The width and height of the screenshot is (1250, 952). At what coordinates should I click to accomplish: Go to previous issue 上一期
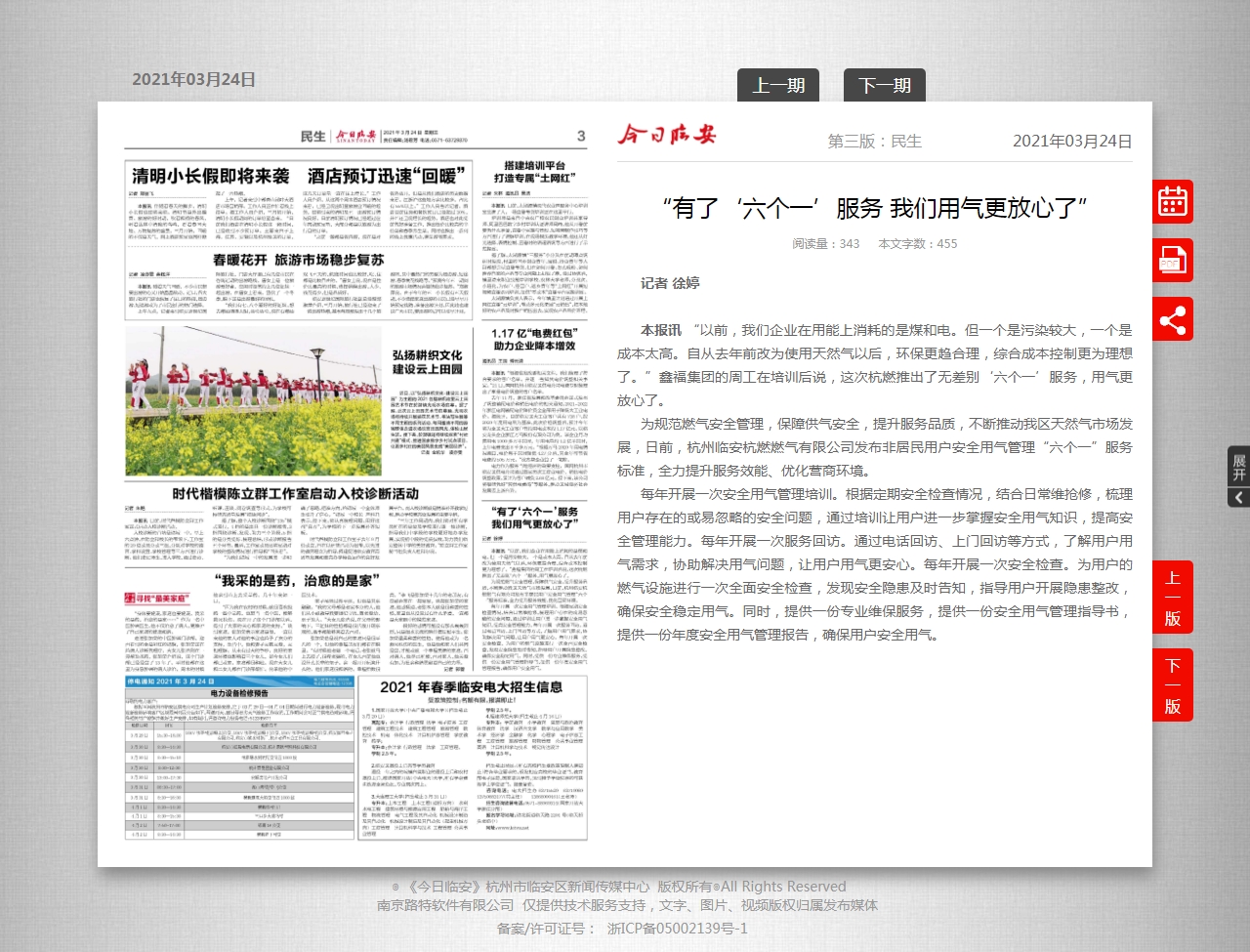[777, 86]
